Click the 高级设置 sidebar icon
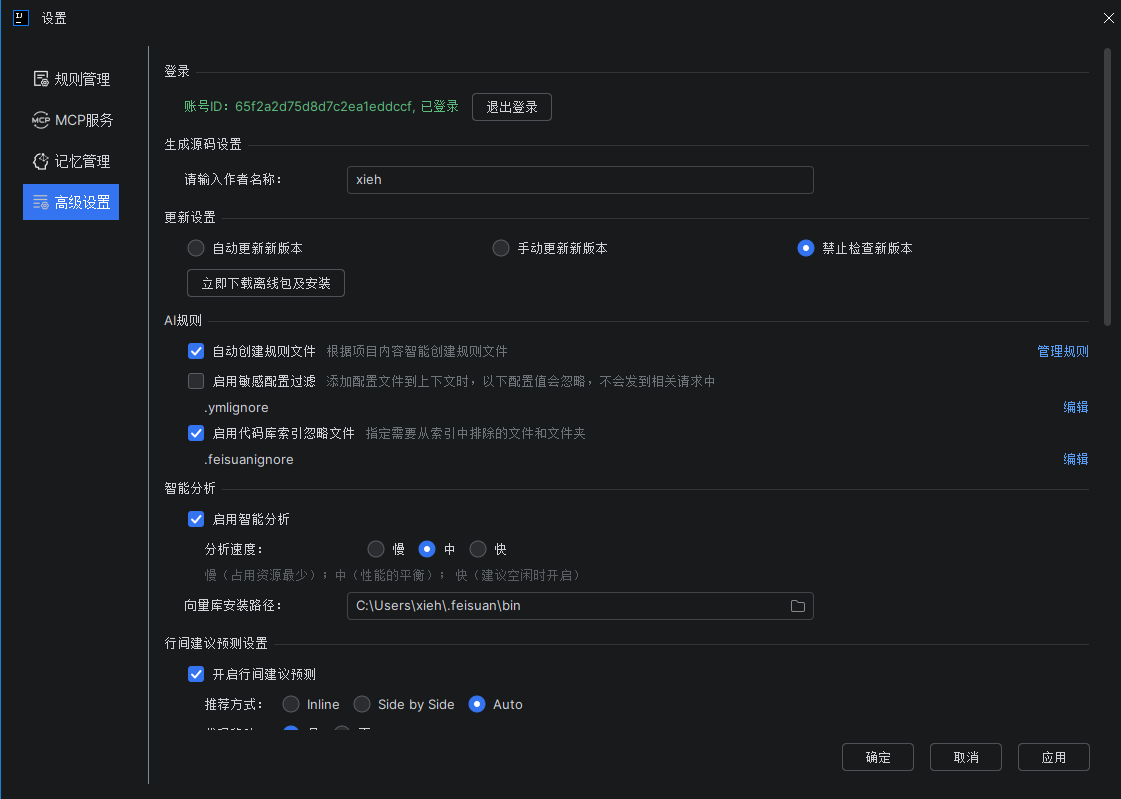 pos(41,202)
